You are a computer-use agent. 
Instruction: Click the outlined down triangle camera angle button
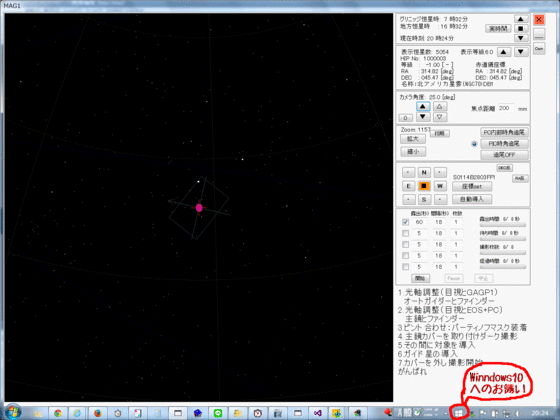(440, 116)
